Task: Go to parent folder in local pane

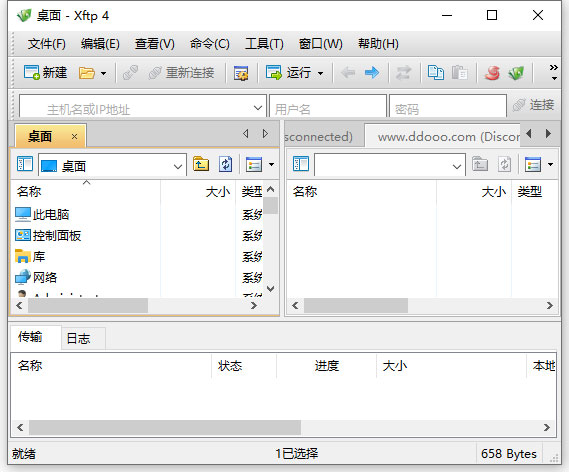Action: coord(201,164)
